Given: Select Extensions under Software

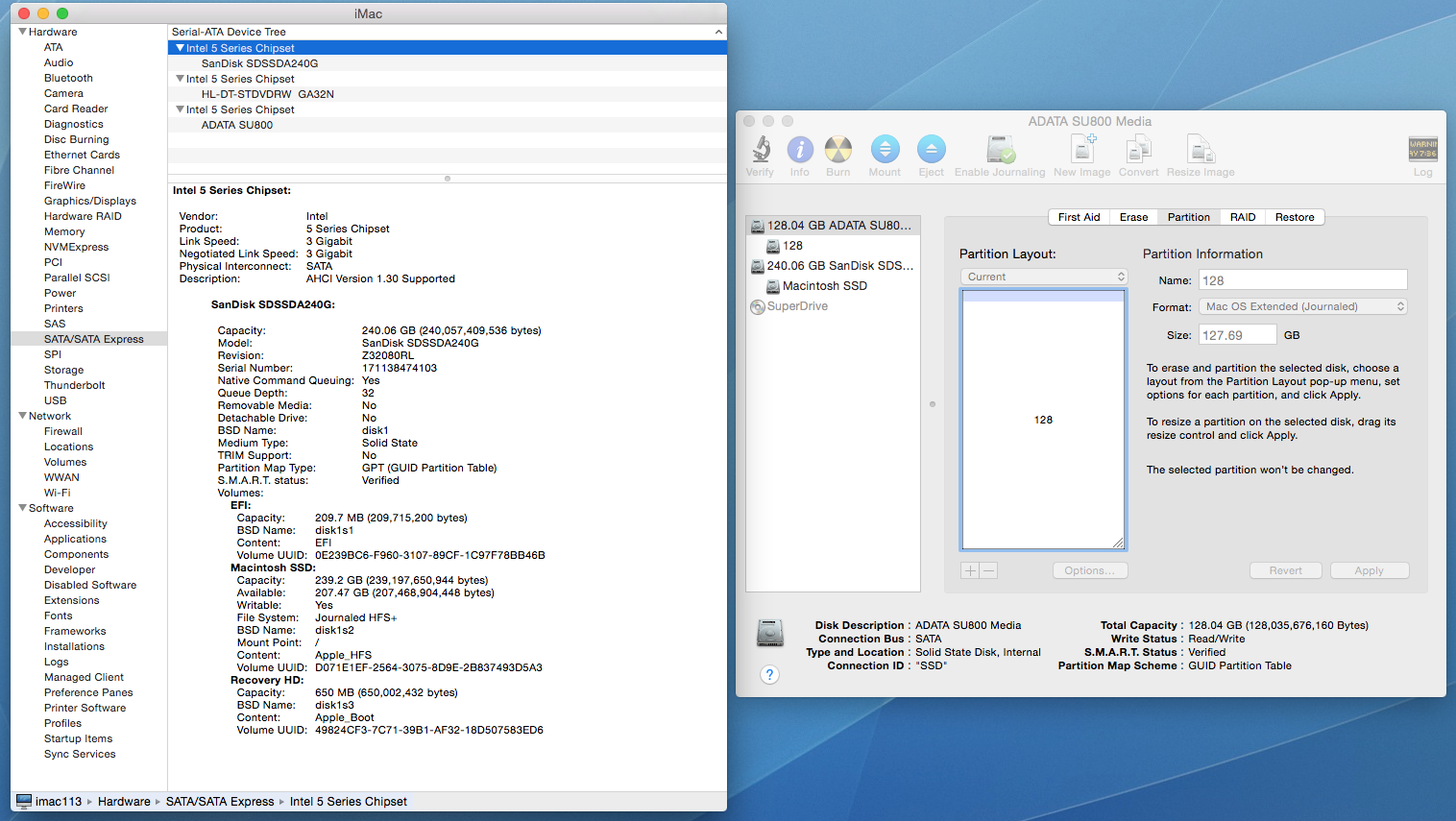Looking at the screenshot, I should [x=72, y=600].
